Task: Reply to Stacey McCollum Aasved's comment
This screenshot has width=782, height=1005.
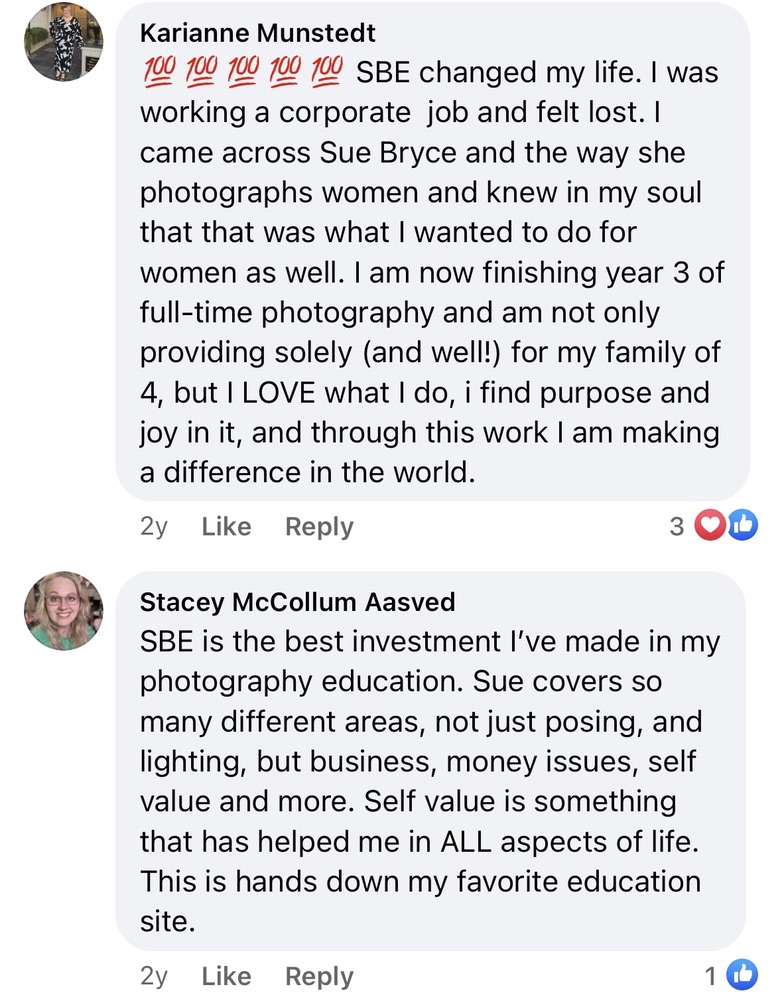Action: (319, 976)
